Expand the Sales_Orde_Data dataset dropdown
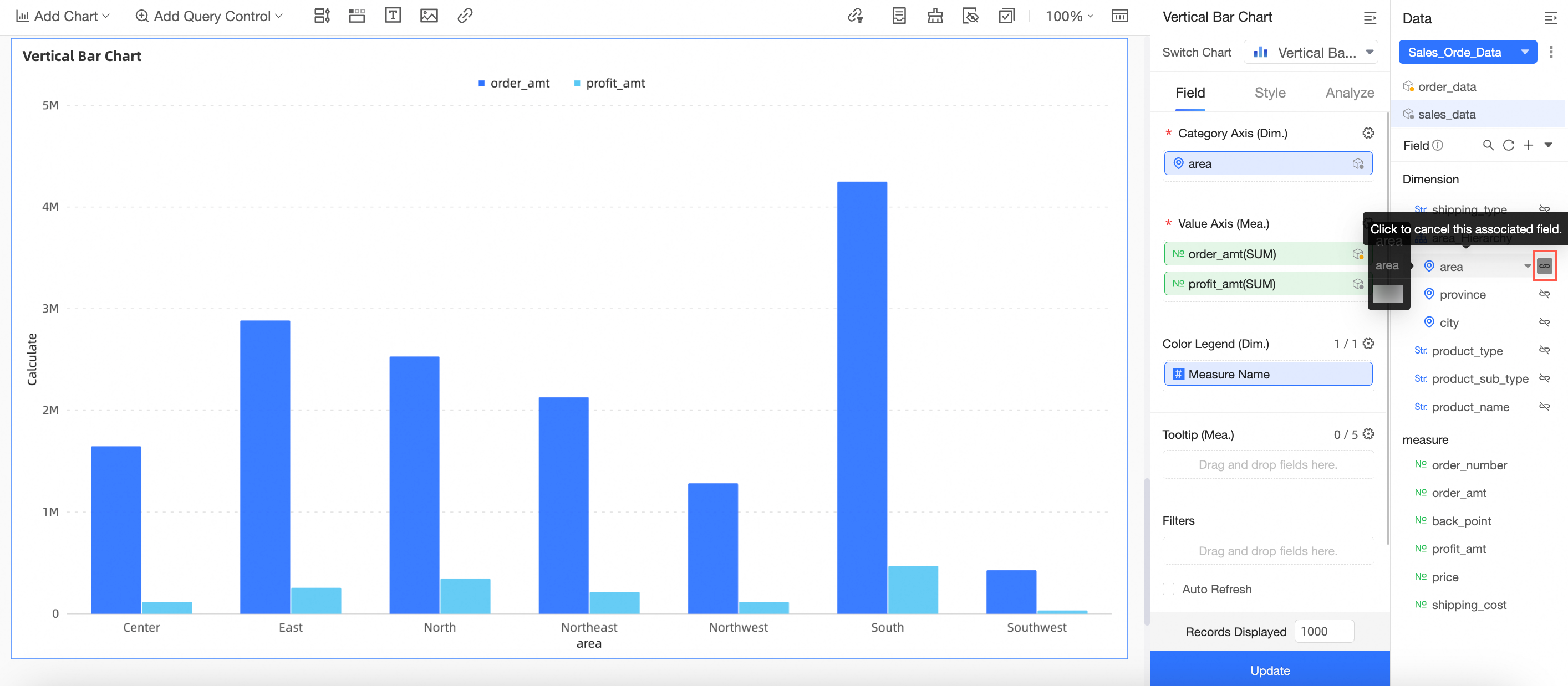This screenshot has height=686, width=1568. (x=1524, y=52)
